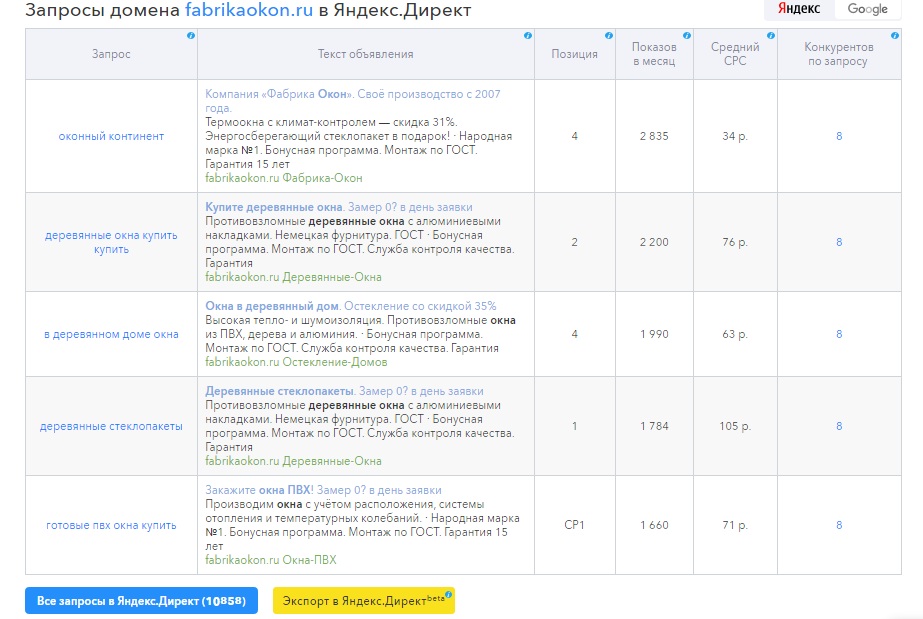The image size is (923, 619).
Task: Open query link в деревянном доме окна
Action: pyautogui.click(x=111, y=334)
